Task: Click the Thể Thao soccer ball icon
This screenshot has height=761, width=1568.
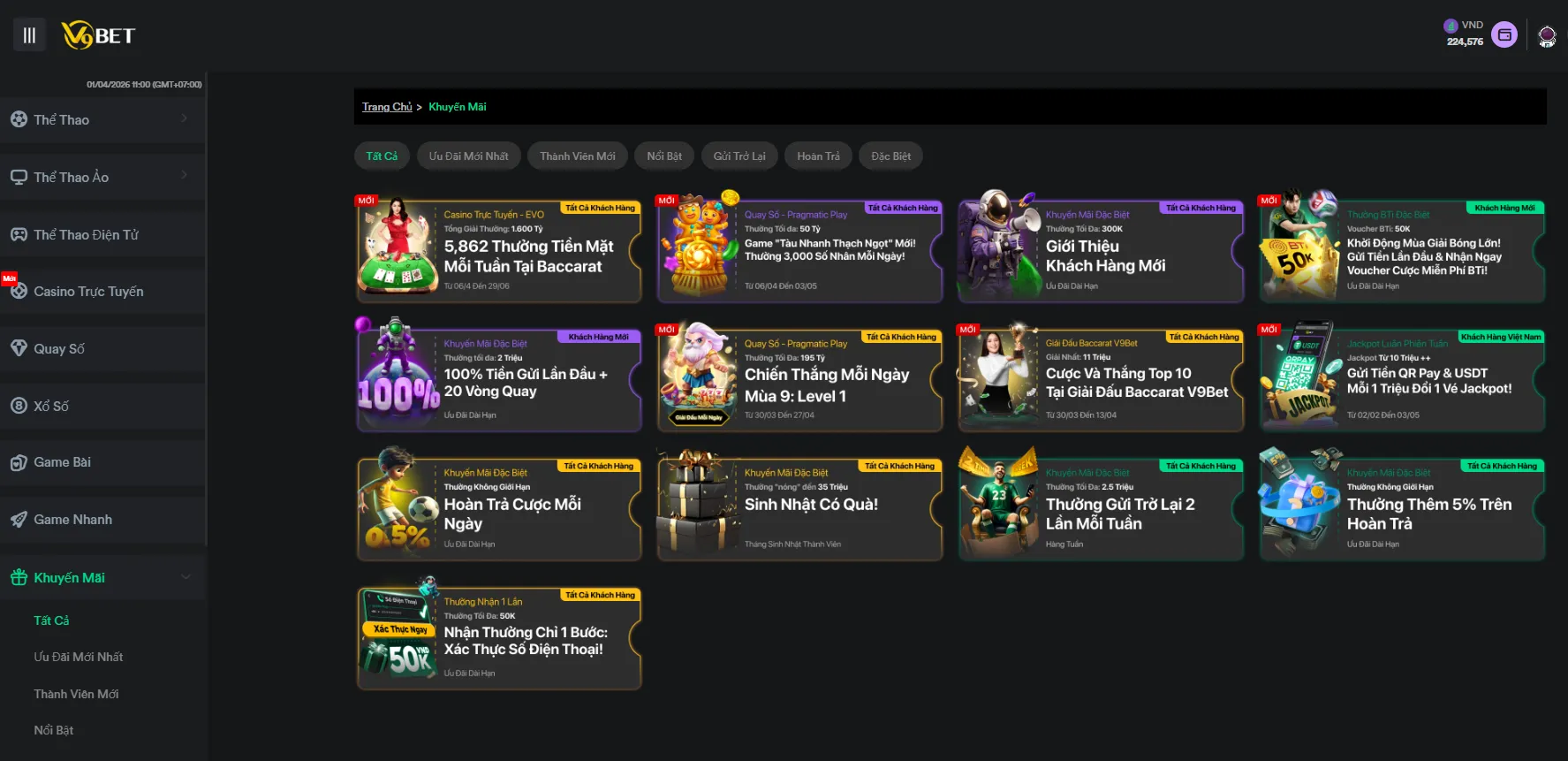Action: pyautogui.click(x=19, y=119)
